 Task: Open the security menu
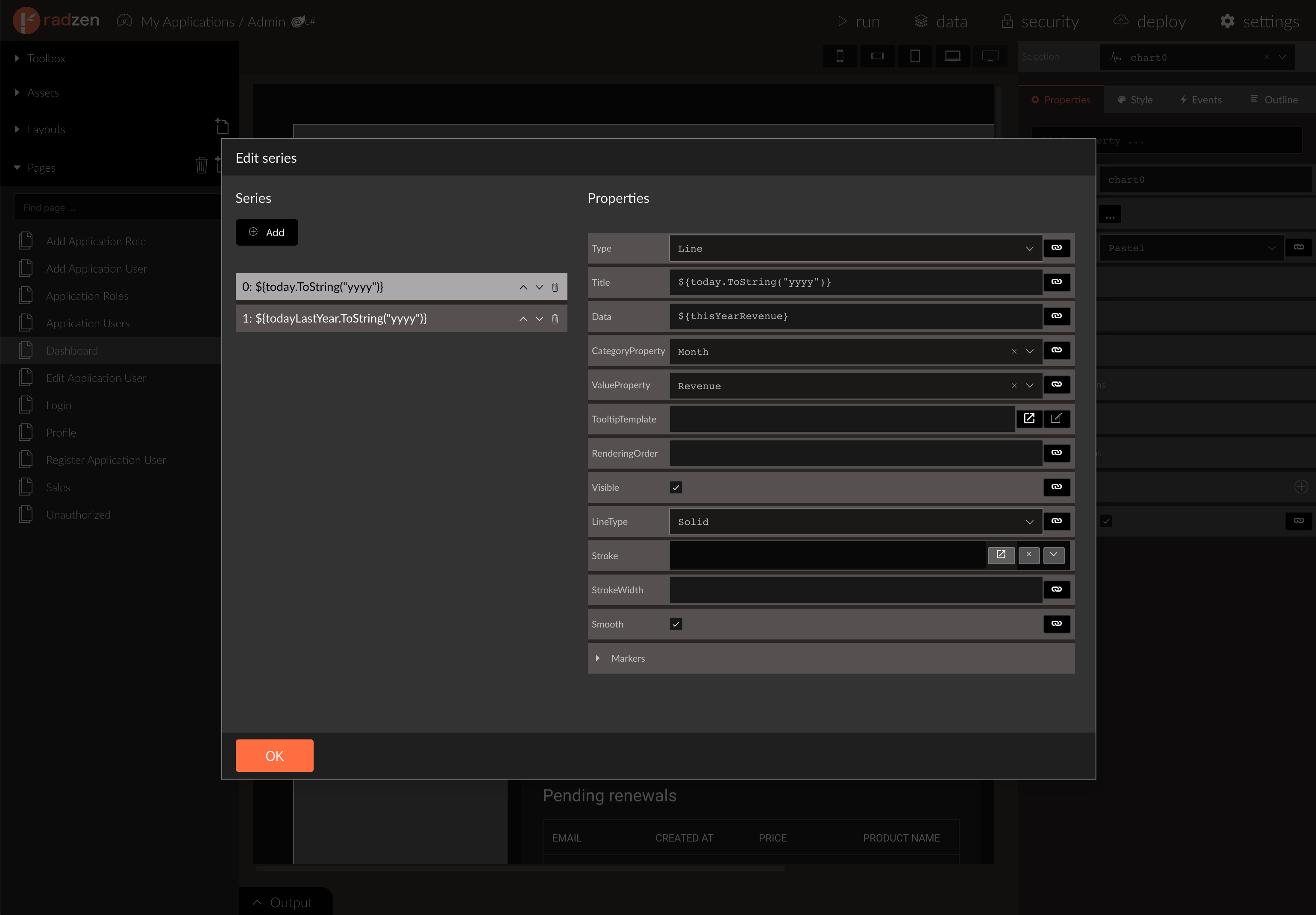1040,22
